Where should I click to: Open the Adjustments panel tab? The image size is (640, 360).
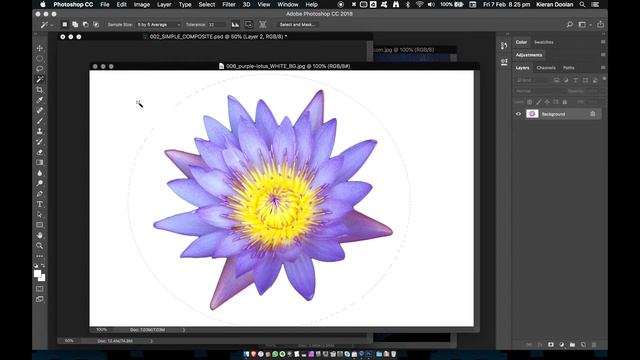pos(529,55)
